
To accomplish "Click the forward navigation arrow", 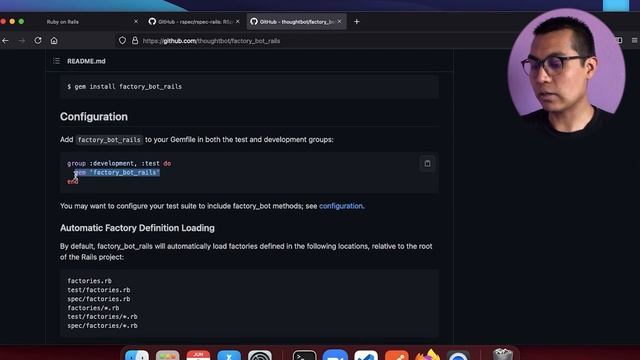I will click(x=22, y=40).
